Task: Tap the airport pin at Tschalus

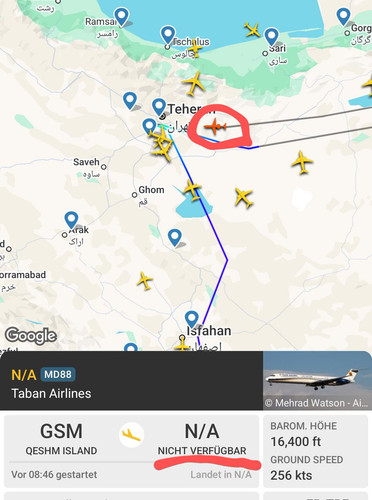Action: pyautogui.click(x=168, y=35)
